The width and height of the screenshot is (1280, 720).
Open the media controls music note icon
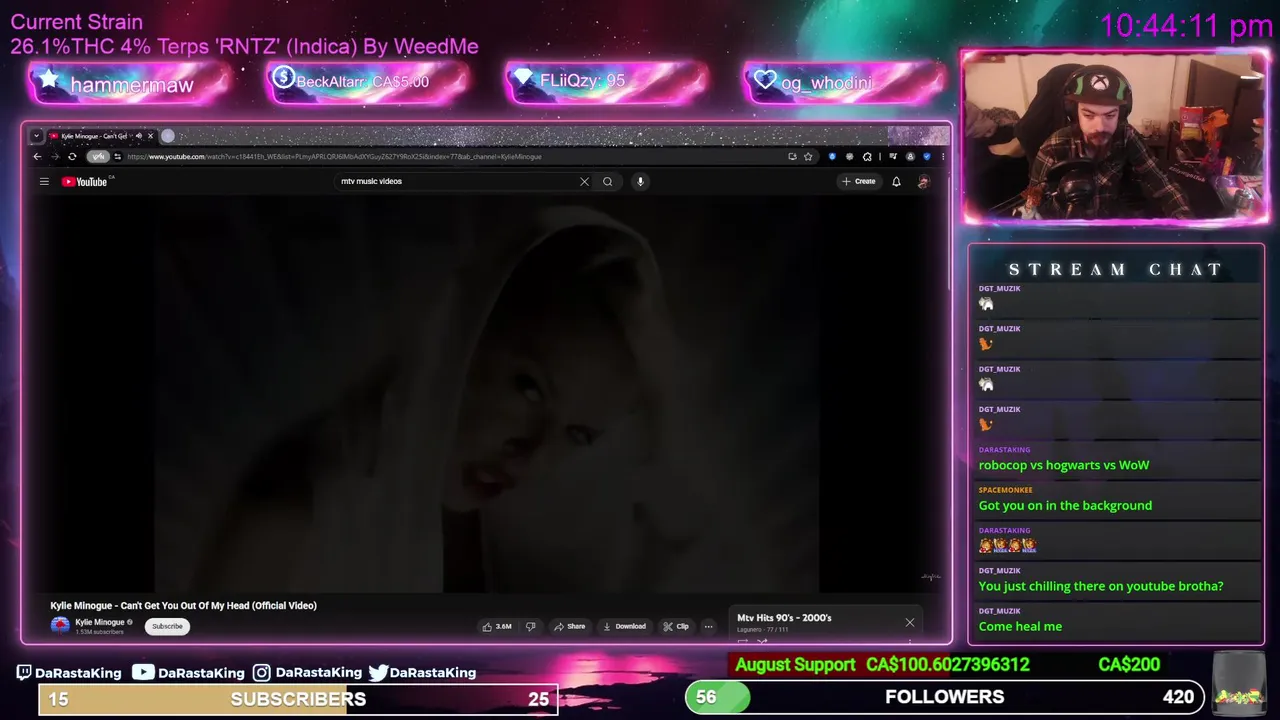tap(893, 156)
